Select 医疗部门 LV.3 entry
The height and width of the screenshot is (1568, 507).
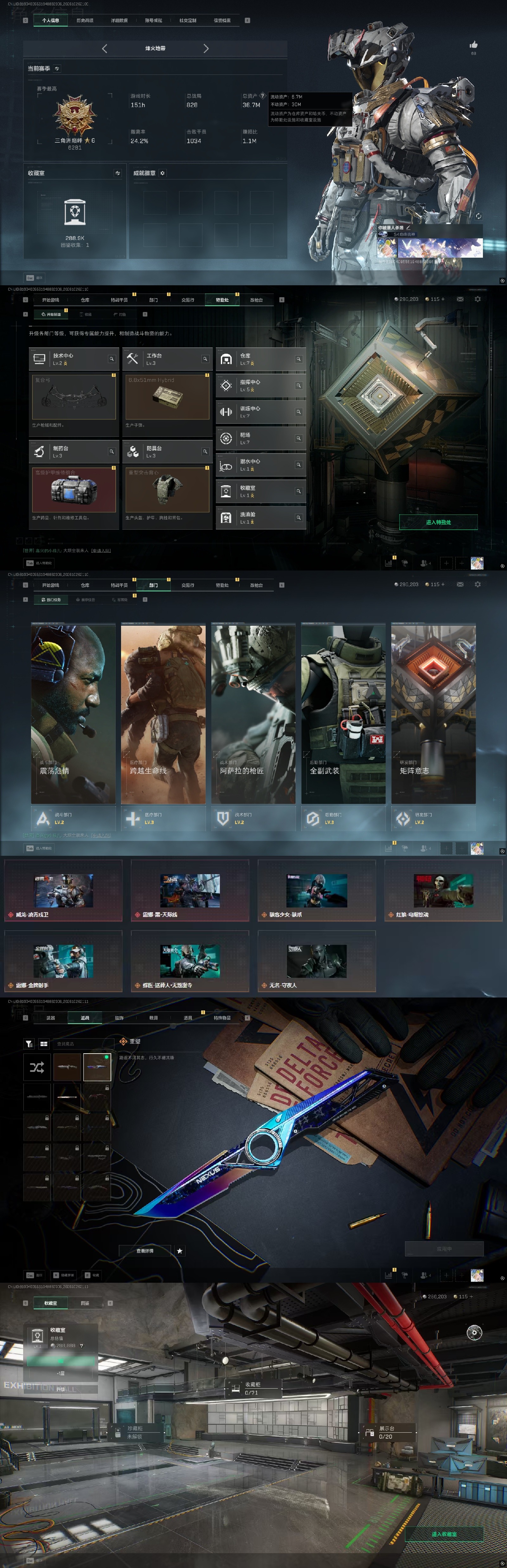(x=163, y=819)
